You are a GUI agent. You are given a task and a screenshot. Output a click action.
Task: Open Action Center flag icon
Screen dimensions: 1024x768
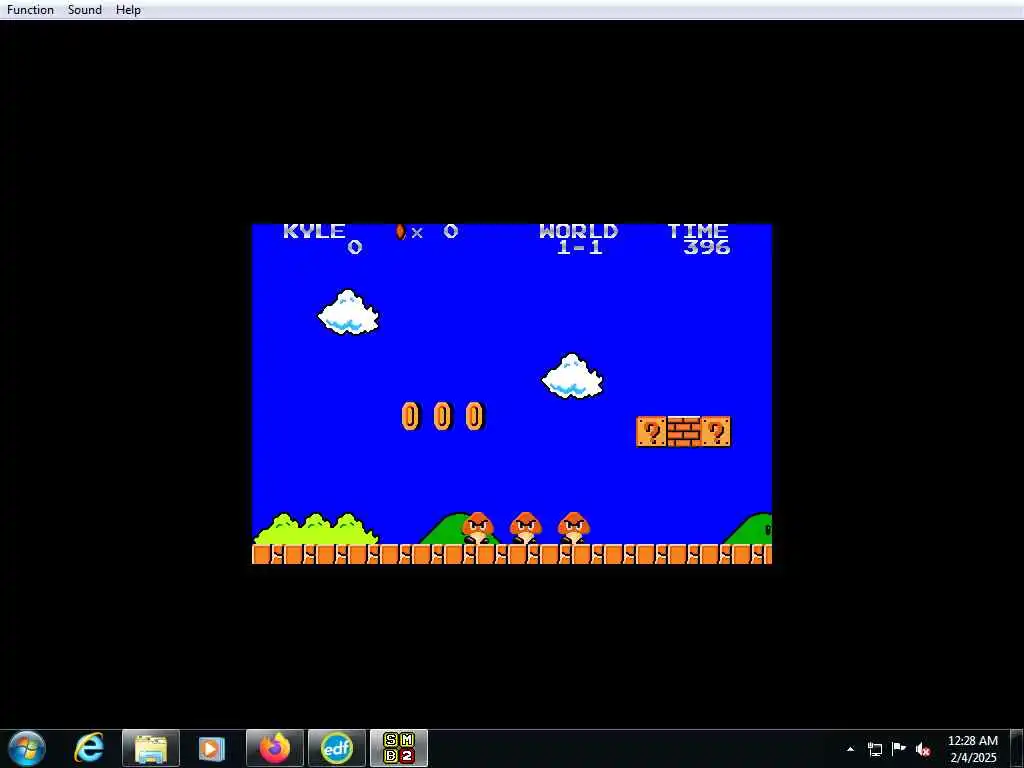click(x=899, y=749)
